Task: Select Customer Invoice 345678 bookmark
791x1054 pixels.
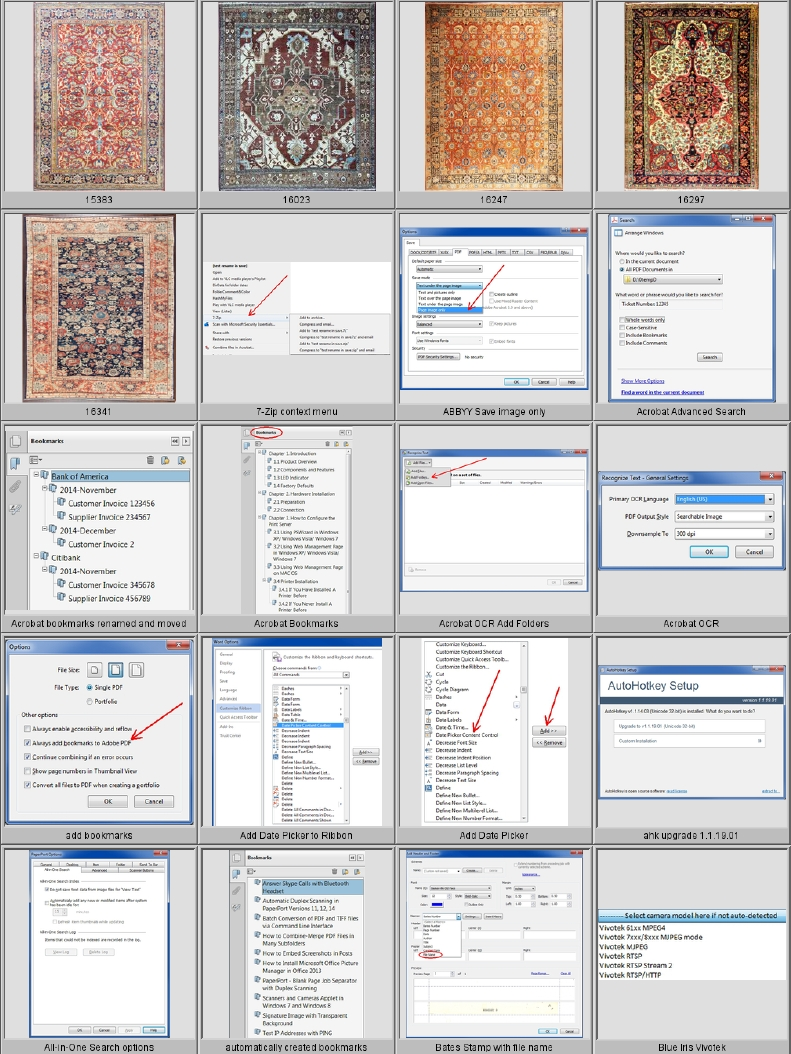Action: (111, 585)
